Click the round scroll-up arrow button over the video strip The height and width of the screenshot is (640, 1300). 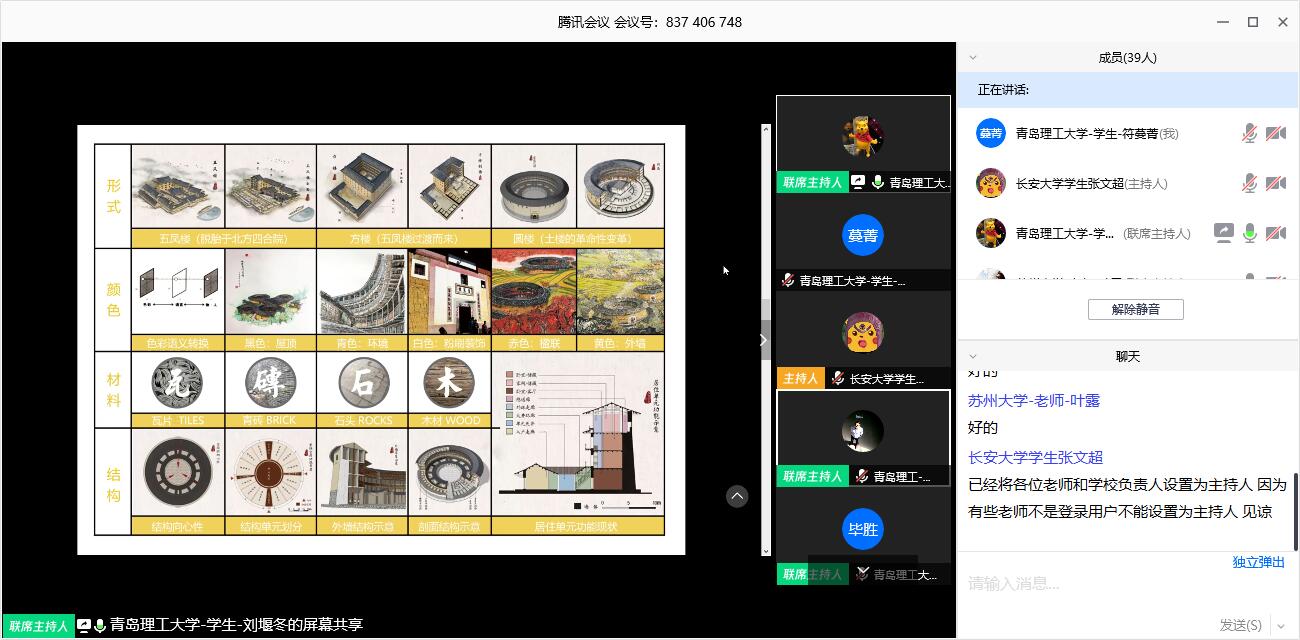(737, 496)
